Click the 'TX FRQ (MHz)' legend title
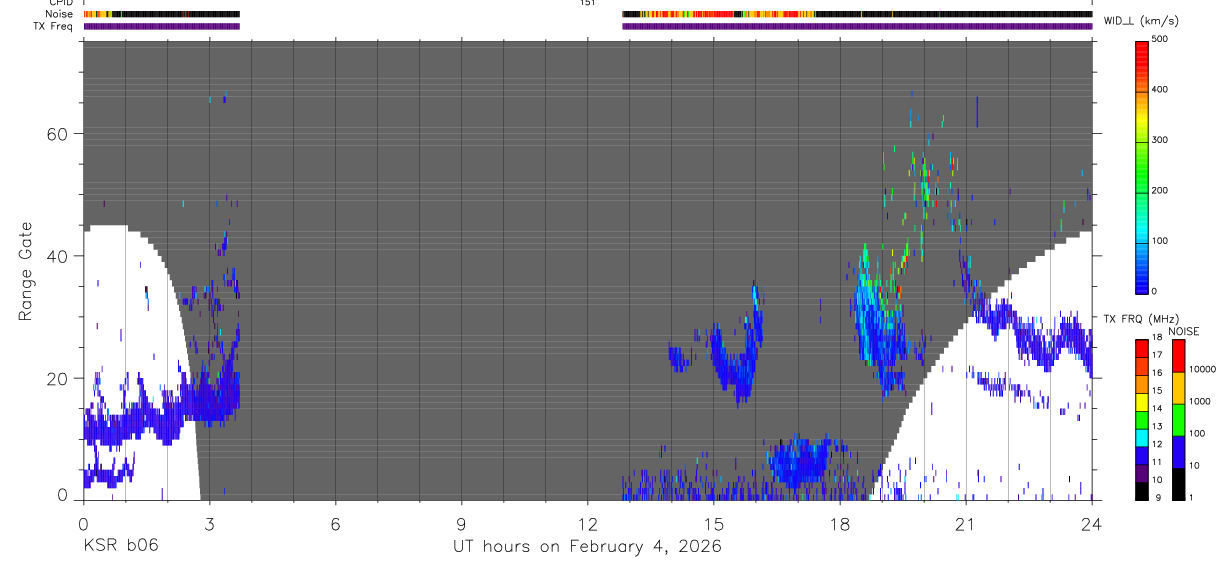 (x=1141, y=319)
